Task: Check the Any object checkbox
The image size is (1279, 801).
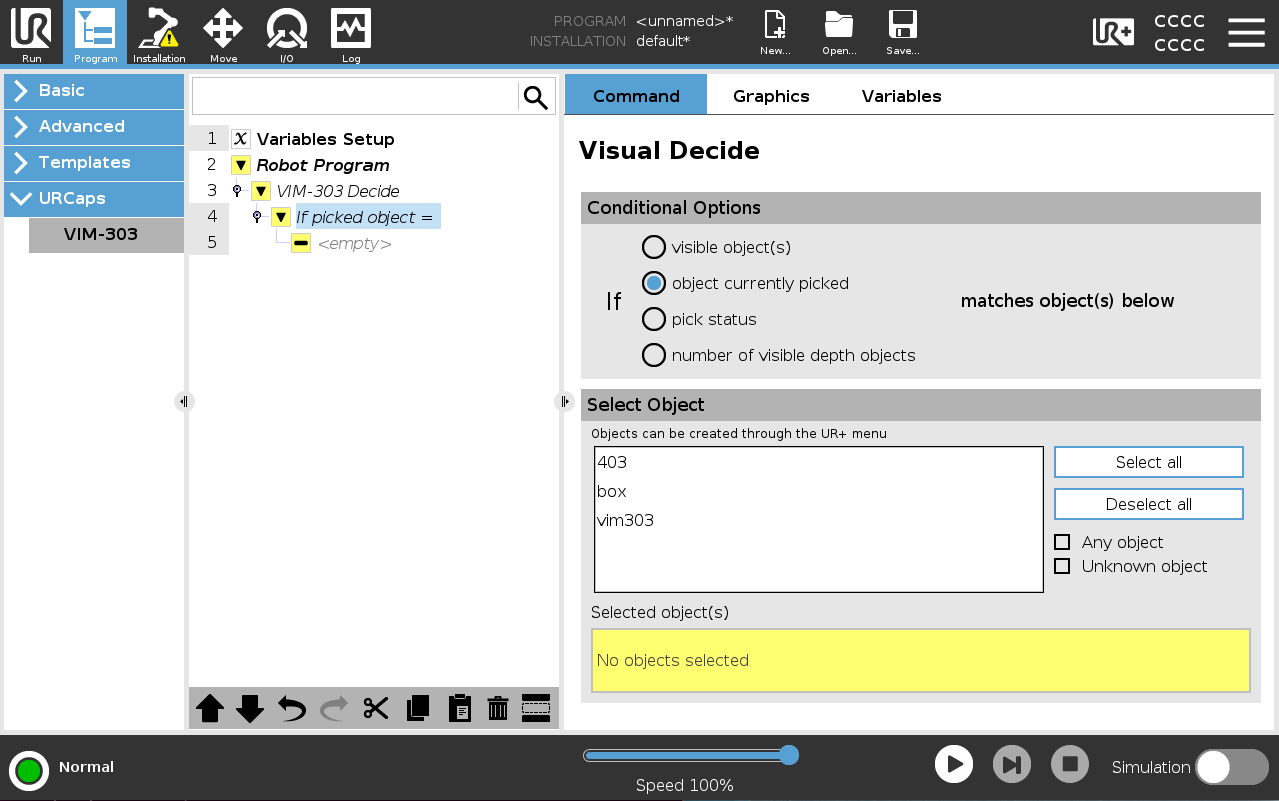Action: pos(1062,542)
